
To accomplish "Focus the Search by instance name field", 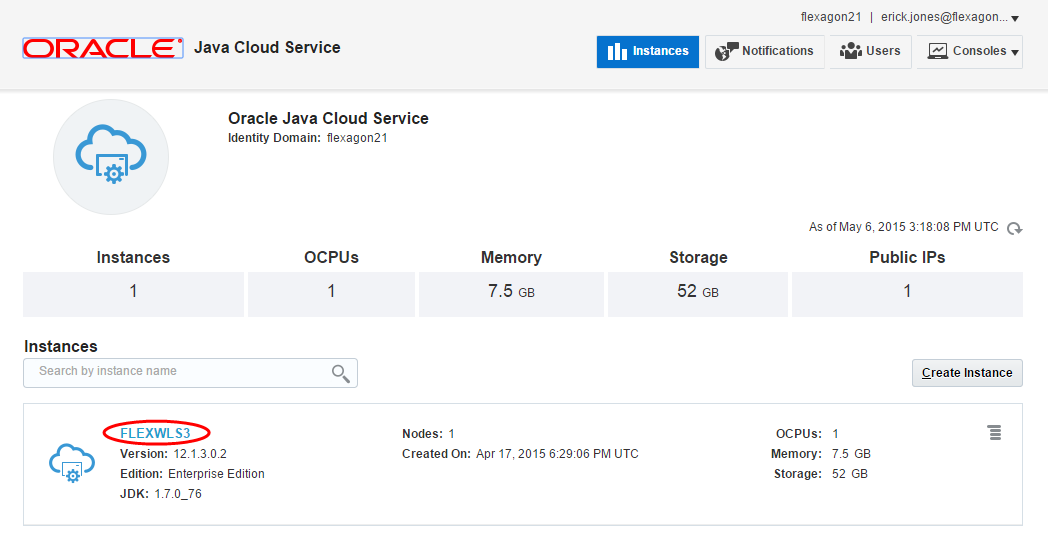I will click(190, 373).
